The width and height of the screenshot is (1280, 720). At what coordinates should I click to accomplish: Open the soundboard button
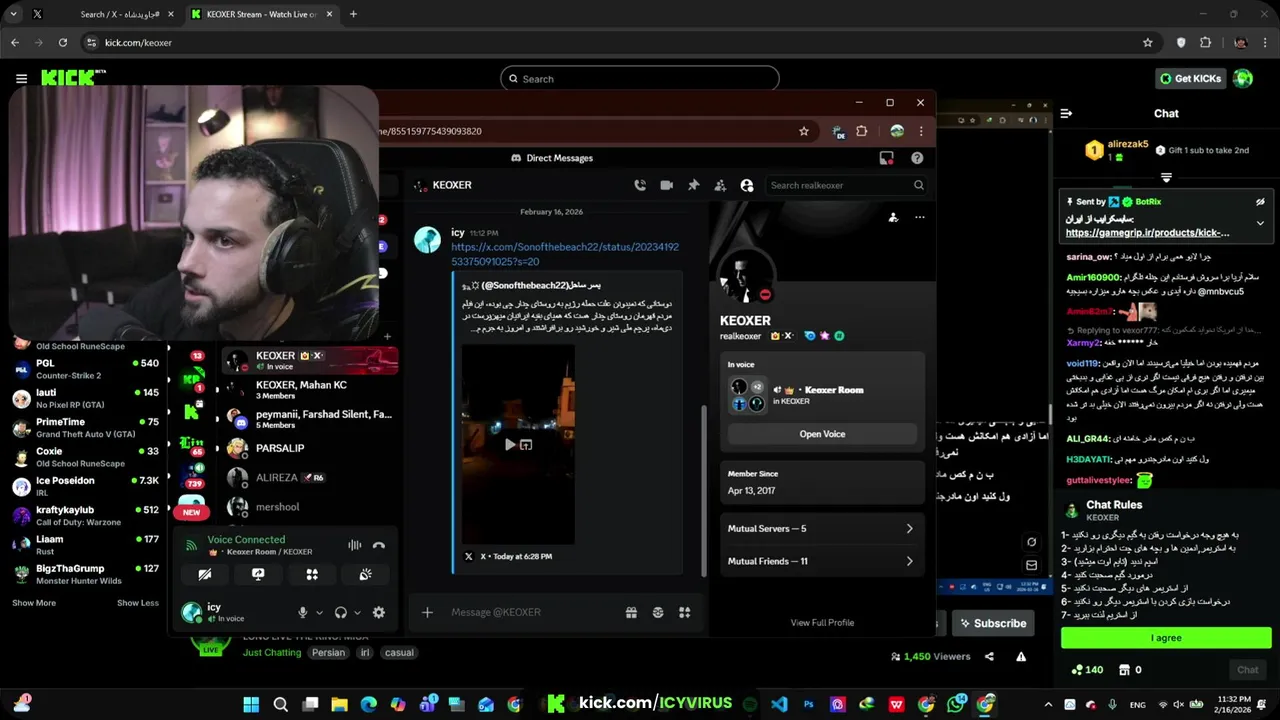click(x=365, y=574)
